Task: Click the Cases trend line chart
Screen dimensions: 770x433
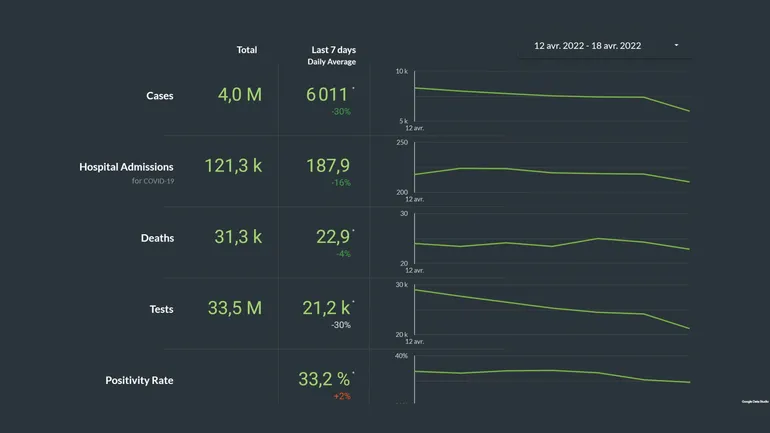Action: 551,97
